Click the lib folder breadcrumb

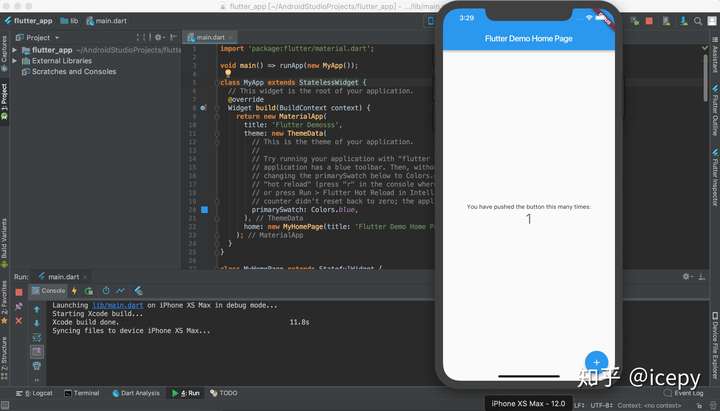pyautogui.click(x=69, y=21)
